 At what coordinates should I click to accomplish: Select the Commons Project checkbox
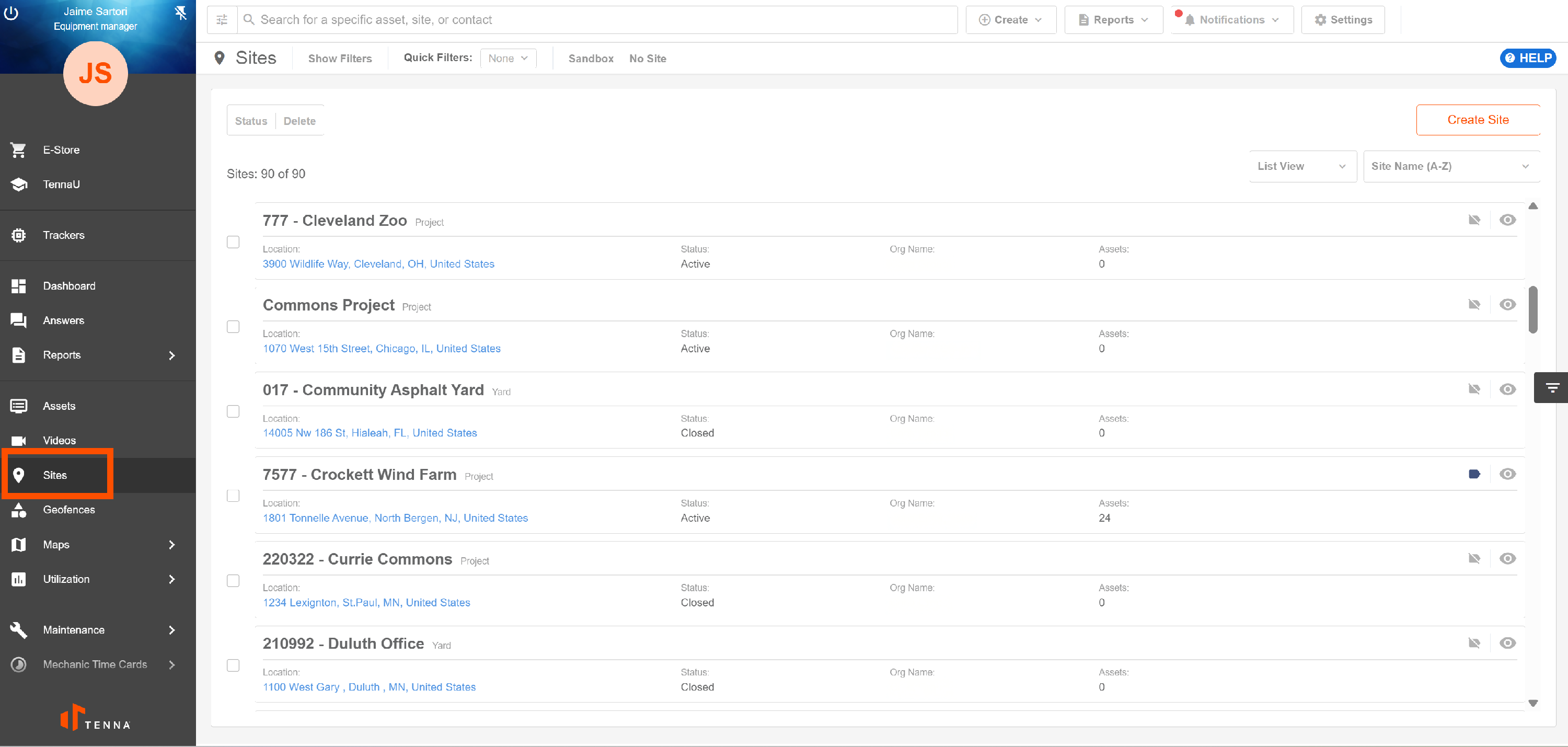pos(233,327)
